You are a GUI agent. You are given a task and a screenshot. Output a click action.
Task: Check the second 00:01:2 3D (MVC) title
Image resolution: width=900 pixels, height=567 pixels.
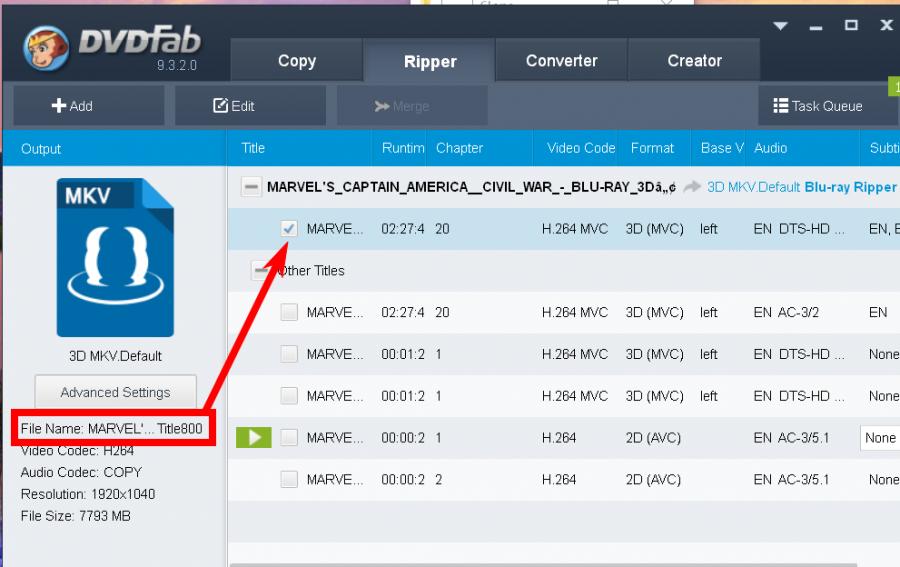(289, 396)
